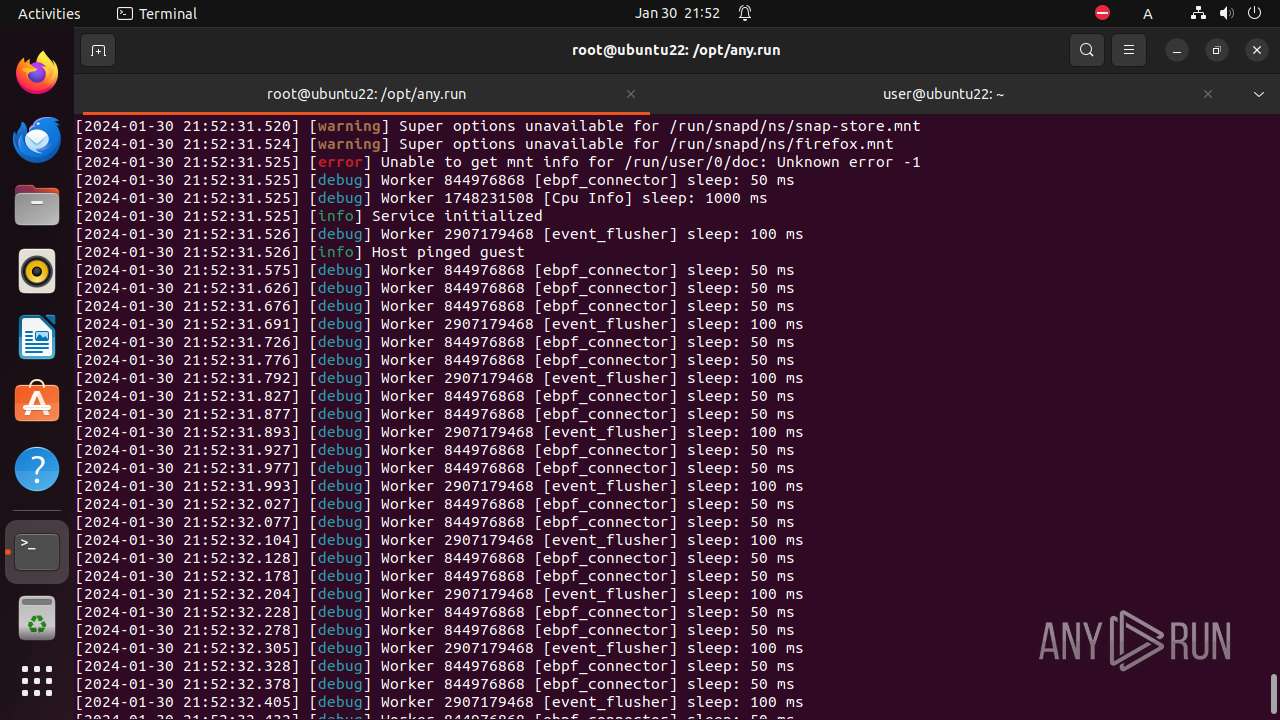Image resolution: width=1280 pixels, height=720 pixels.
Task: Open the Trash from the dock
Action: pyautogui.click(x=37, y=618)
